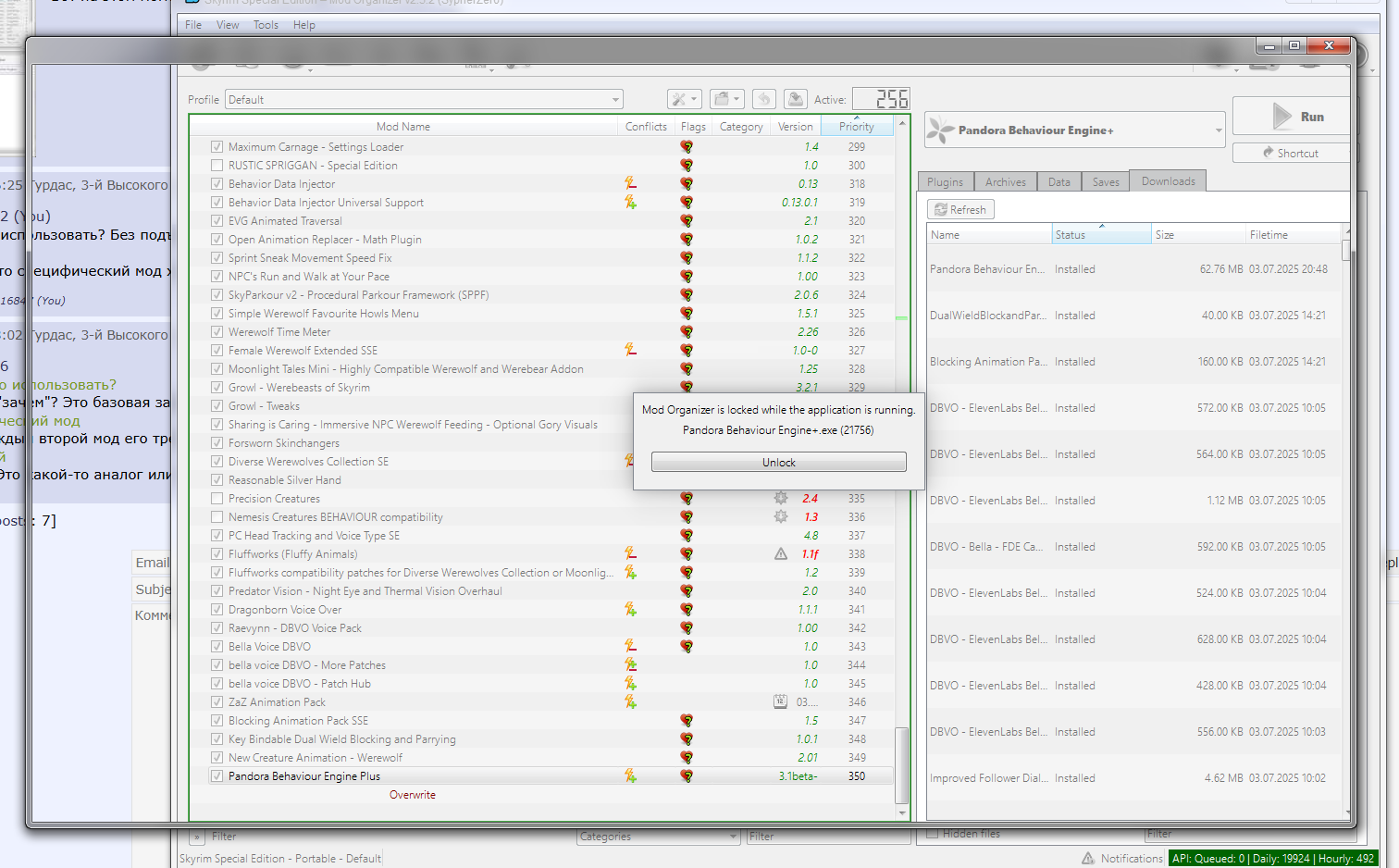The width and height of the screenshot is (1399, 868).
Task: Click the Overwrite entry in mod list
Action: pyautogui.click(x=413, y=794)
